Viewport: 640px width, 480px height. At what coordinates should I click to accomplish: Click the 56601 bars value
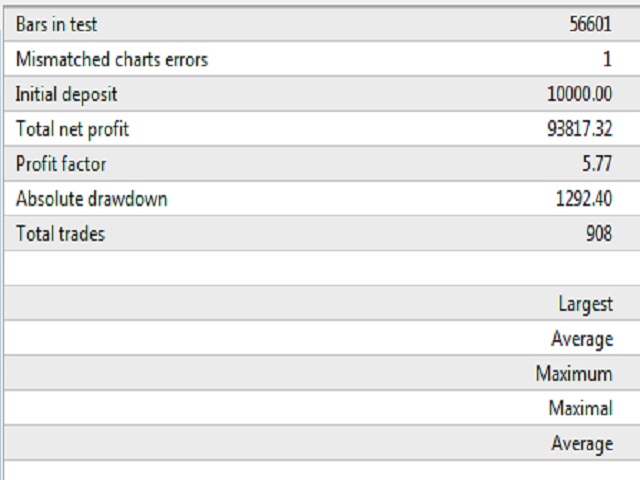click(591, 24)
